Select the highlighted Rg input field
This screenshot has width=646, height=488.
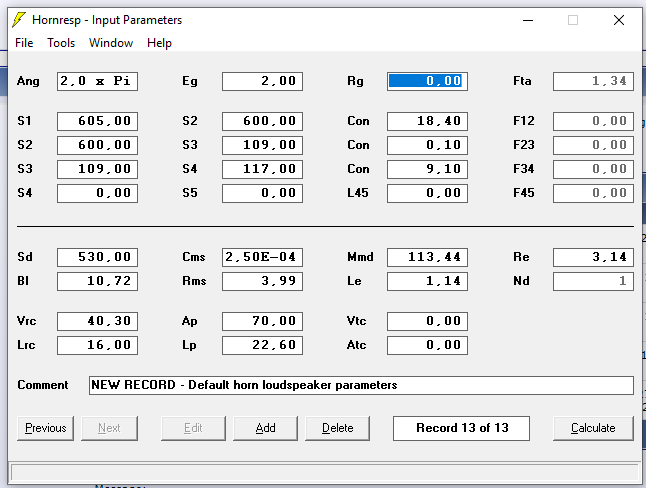coord(428,81)
